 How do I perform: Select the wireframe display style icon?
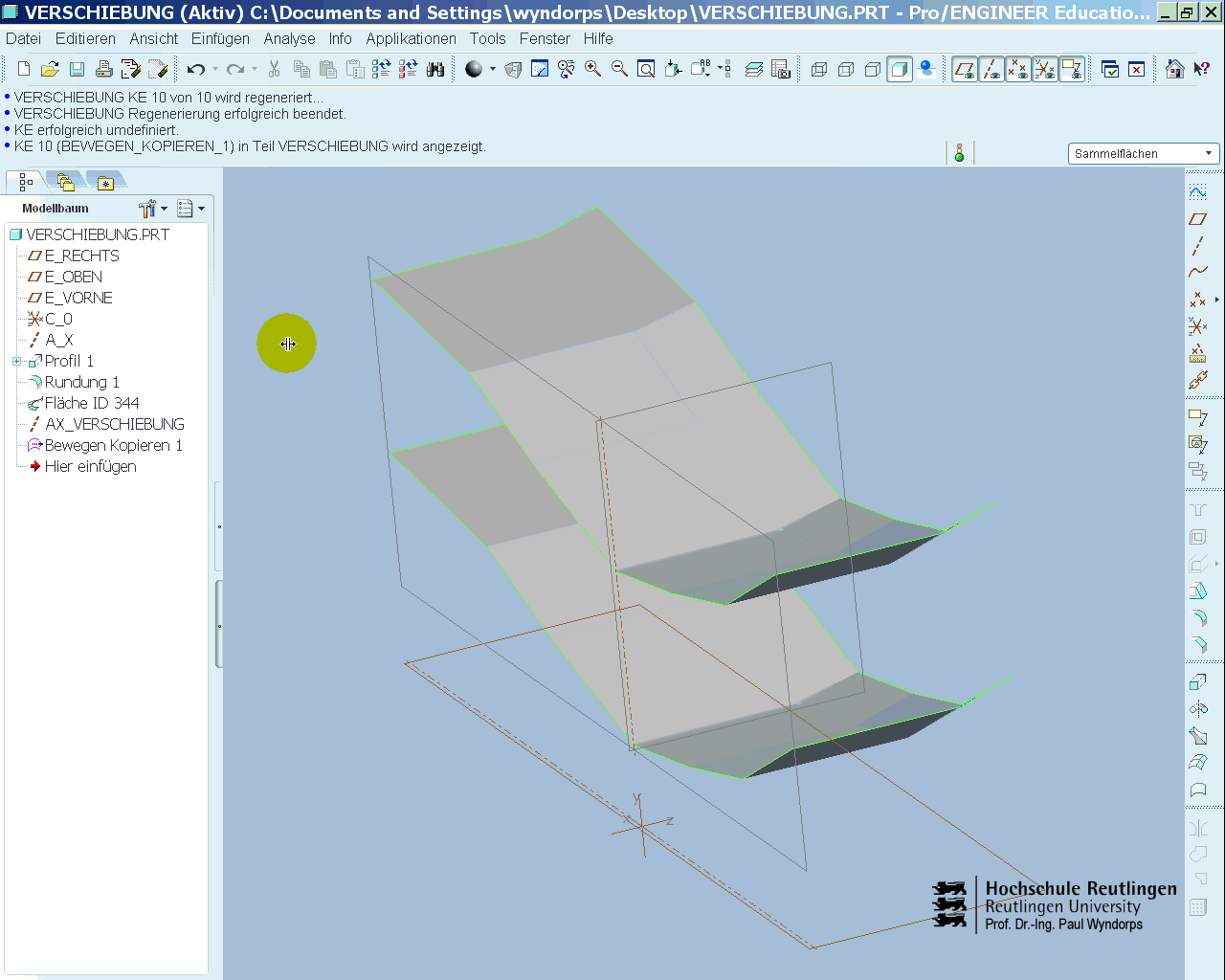coord(819,69)
